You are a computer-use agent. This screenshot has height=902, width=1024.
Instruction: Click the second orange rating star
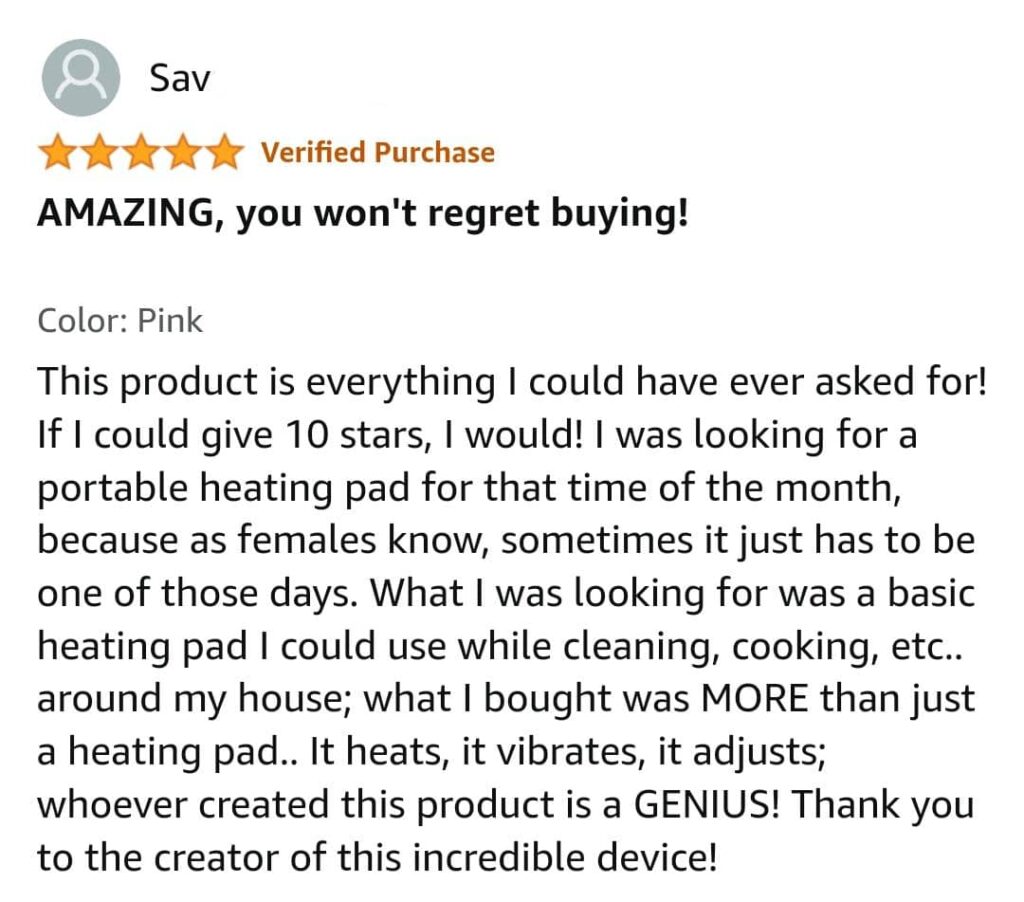99,152
